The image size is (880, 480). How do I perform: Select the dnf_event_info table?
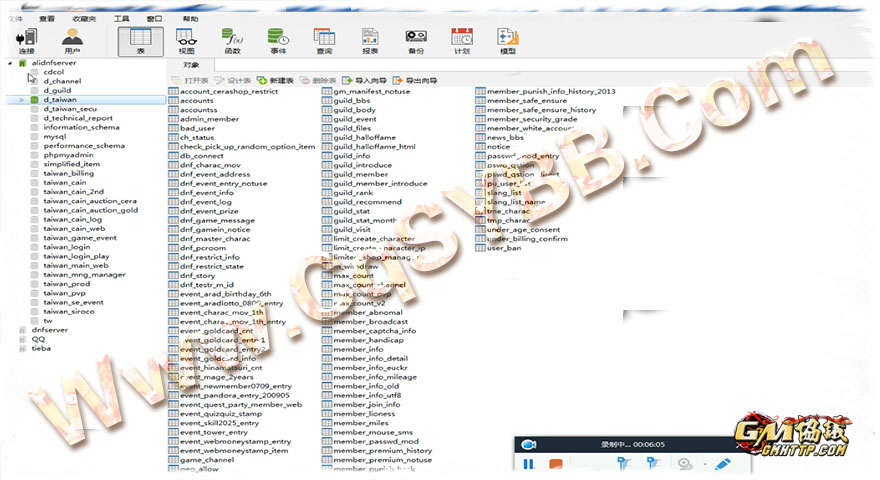[x=207, y=193]
